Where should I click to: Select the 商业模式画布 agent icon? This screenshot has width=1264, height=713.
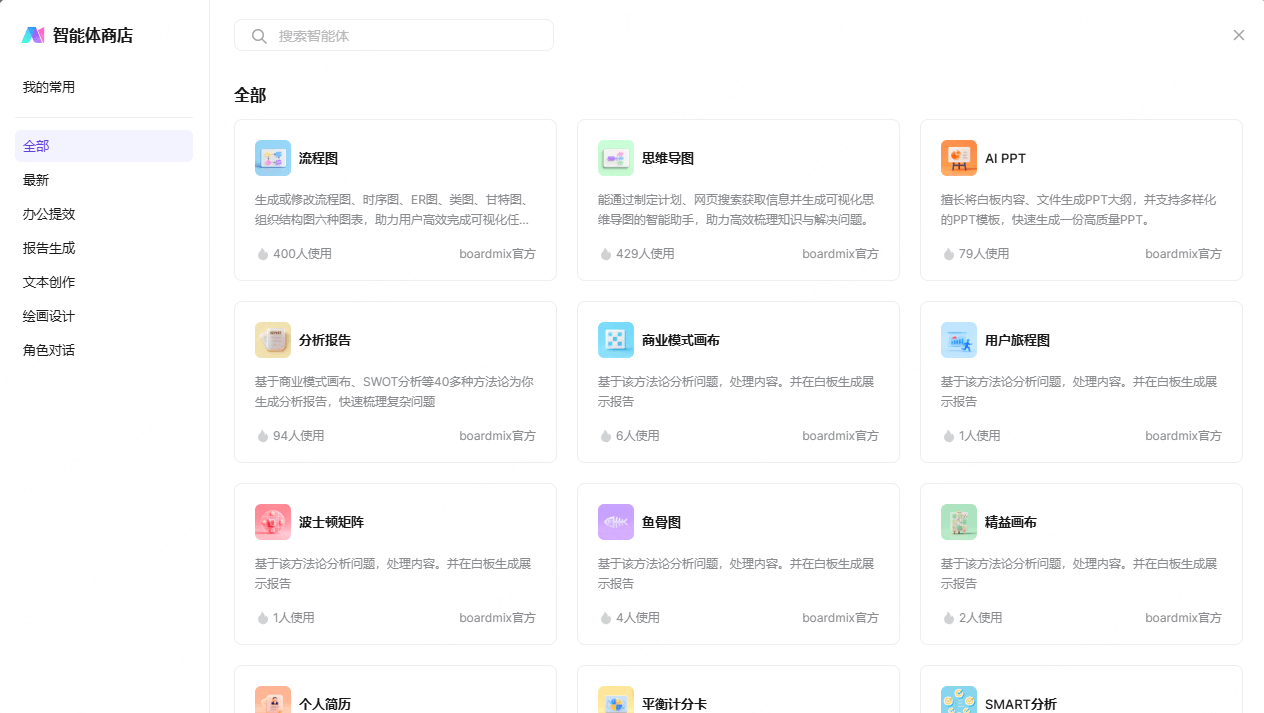click(615, 339)
